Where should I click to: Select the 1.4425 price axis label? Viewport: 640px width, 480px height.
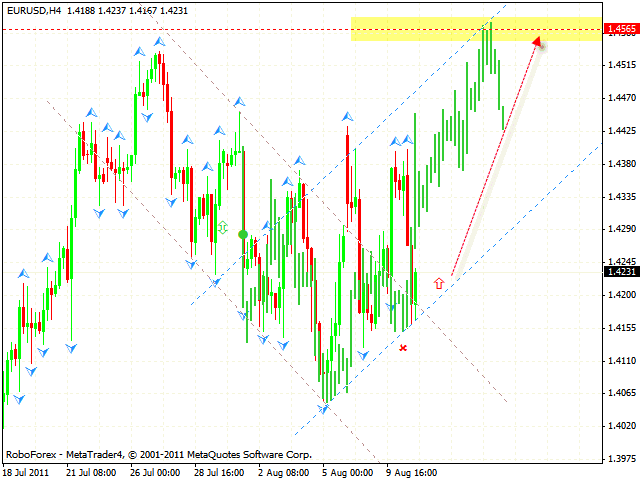[x=622, y=131]
